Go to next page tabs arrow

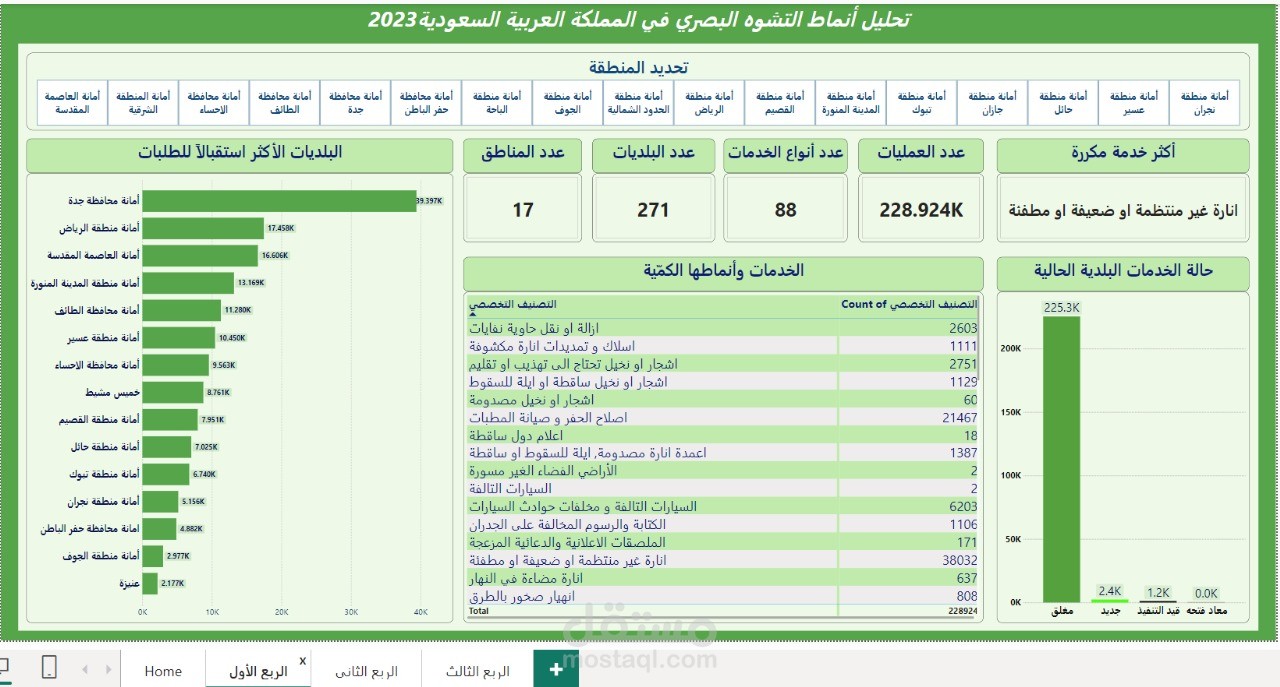click(107, 669)
